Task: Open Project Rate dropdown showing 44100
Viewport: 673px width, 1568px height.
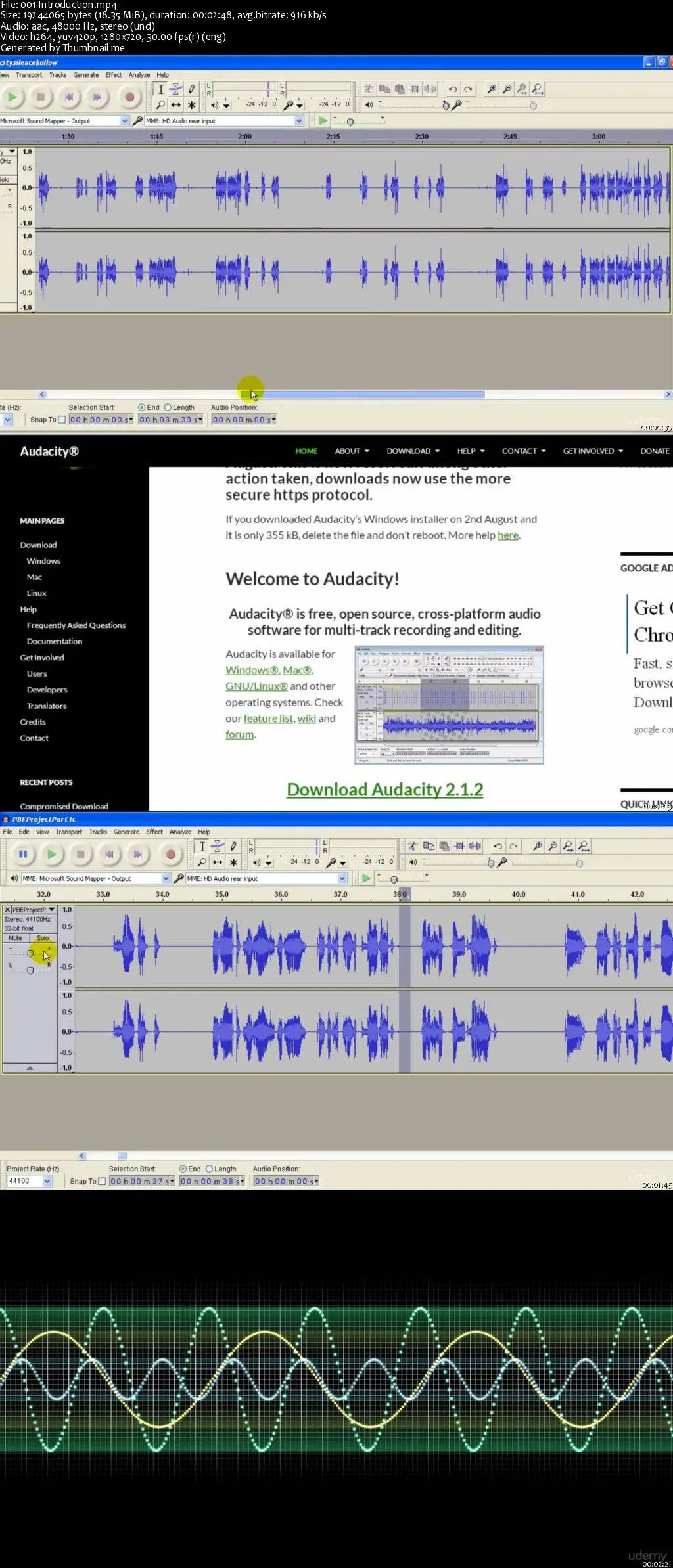Action: tap(47, 1181)
